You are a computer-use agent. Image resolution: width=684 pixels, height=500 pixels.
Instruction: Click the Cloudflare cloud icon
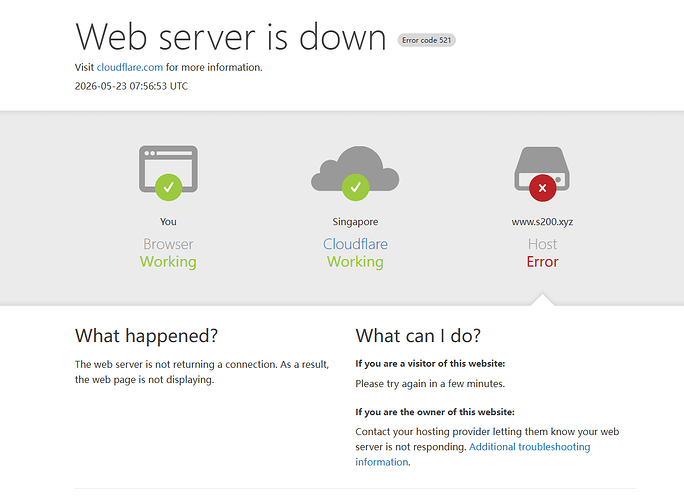tap(355, 173)
